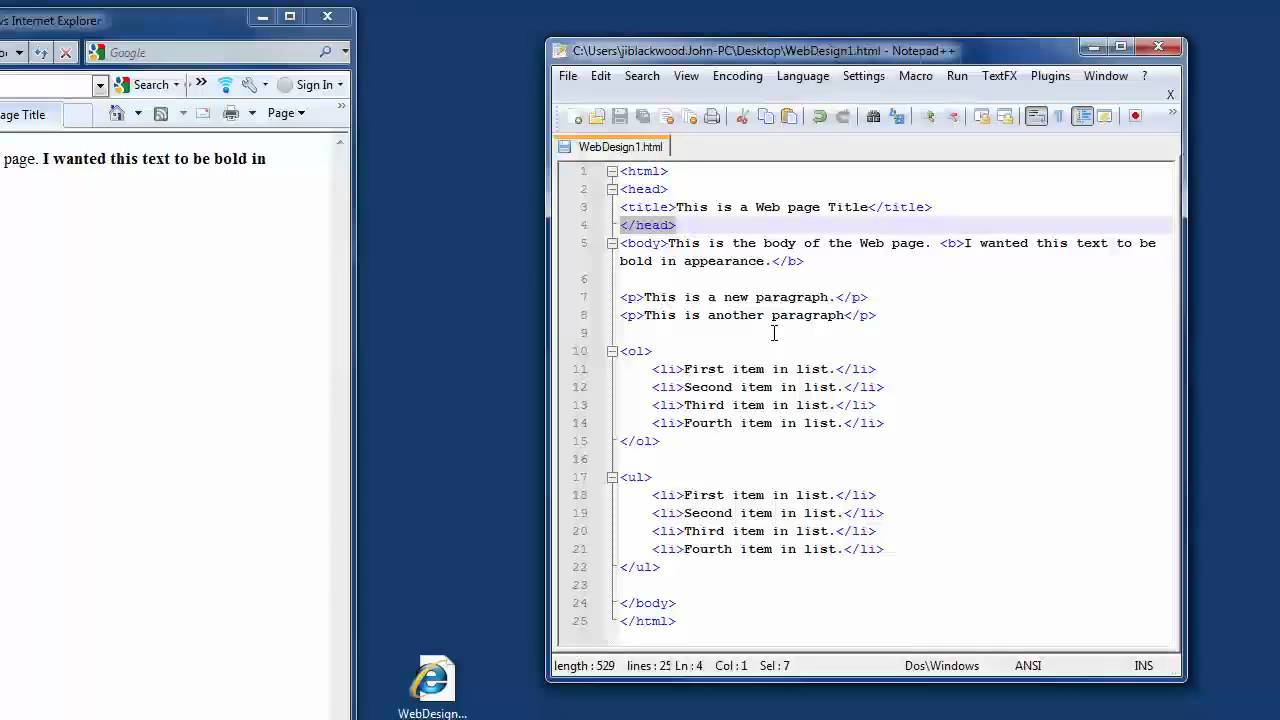Click the Close All icon in Notepad++
1280x720 pixels.
click(689, 116)
